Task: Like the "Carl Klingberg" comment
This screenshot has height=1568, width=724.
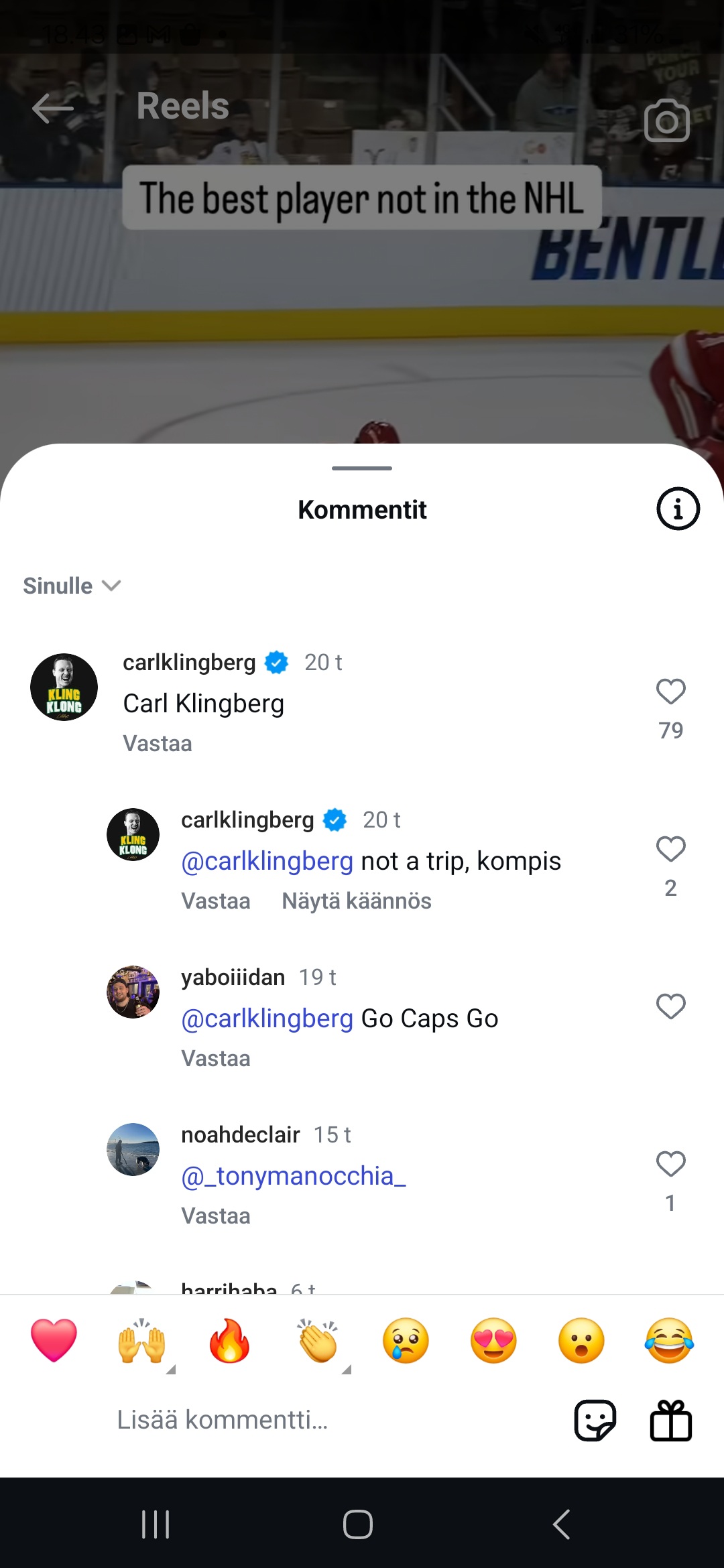Action: 670,692
